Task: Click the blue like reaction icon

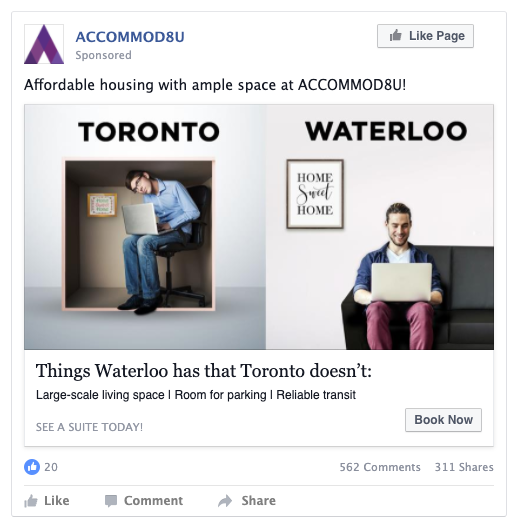Action: coord(32,467)
